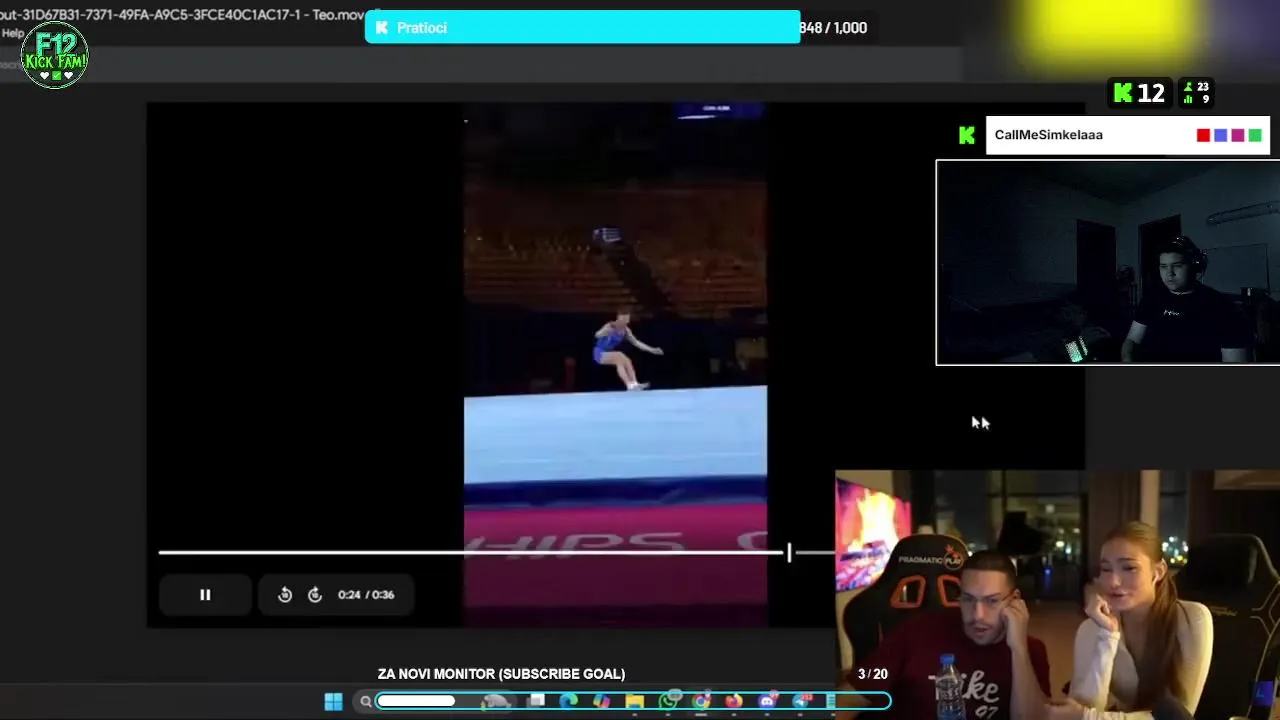Click the Kick logo next to Pratioci

381,28
